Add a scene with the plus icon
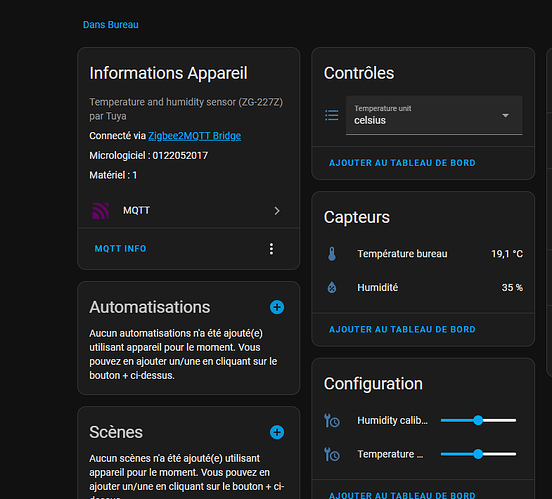This screenshot has width=552, height=499. [277, 432]
